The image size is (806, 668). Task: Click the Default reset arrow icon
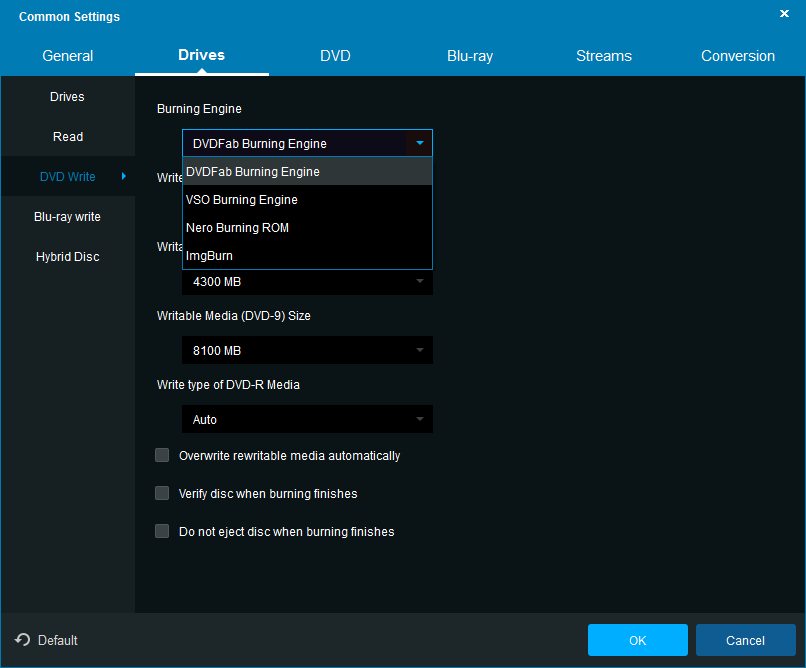tap(22, 640)
